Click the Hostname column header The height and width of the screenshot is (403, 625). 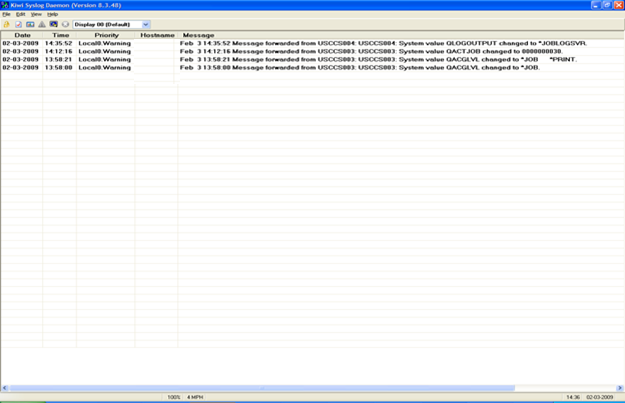[x=157, y=35]
